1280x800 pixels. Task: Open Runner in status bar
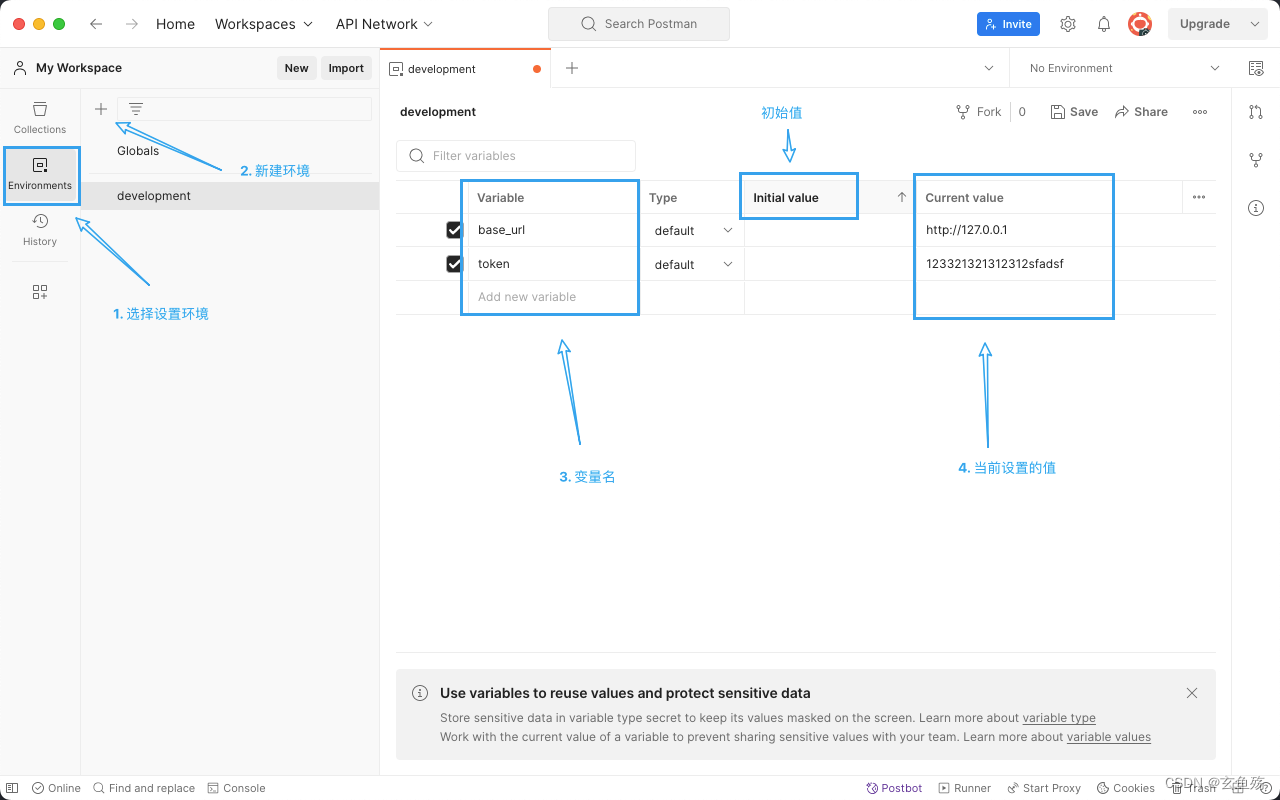point(964,788)
